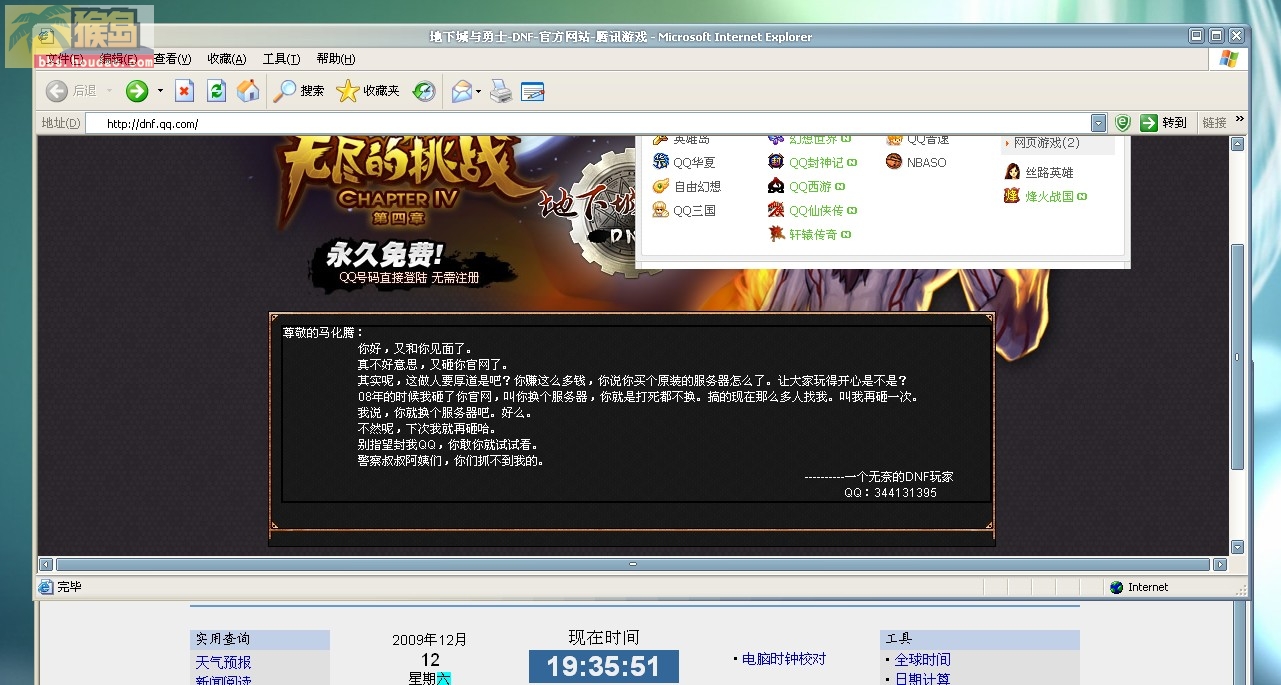This screenshot has height=685, width=1281.
Task: Click the QQ仙侠传 game icon
Action: tap(776, 210)
